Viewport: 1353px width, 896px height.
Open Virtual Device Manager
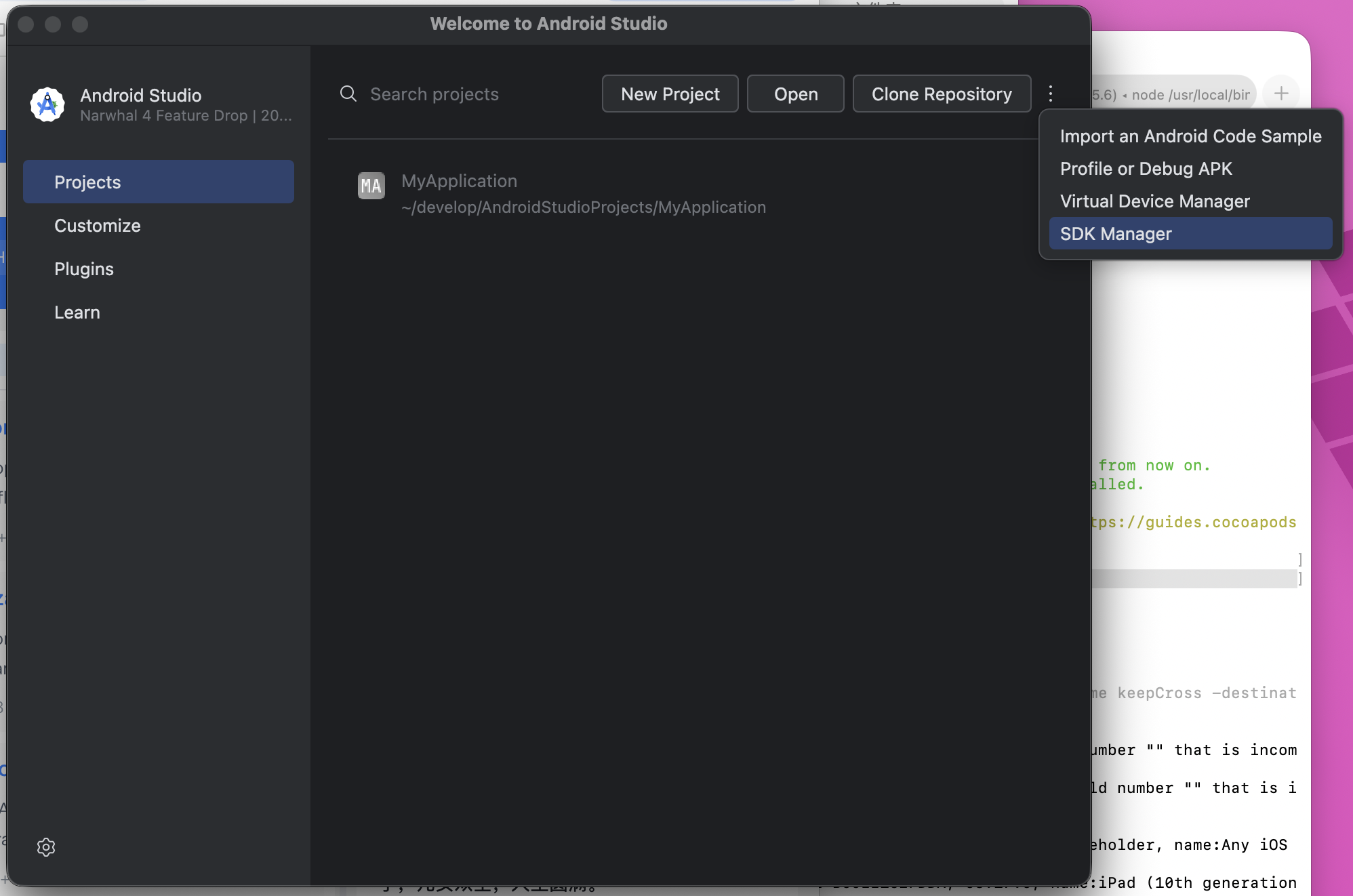coord(1154,201)
